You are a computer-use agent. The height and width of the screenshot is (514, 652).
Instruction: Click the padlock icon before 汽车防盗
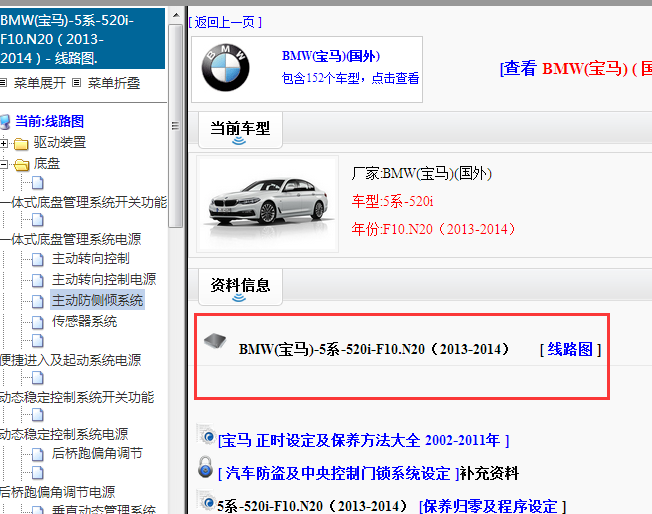[205, 467]
